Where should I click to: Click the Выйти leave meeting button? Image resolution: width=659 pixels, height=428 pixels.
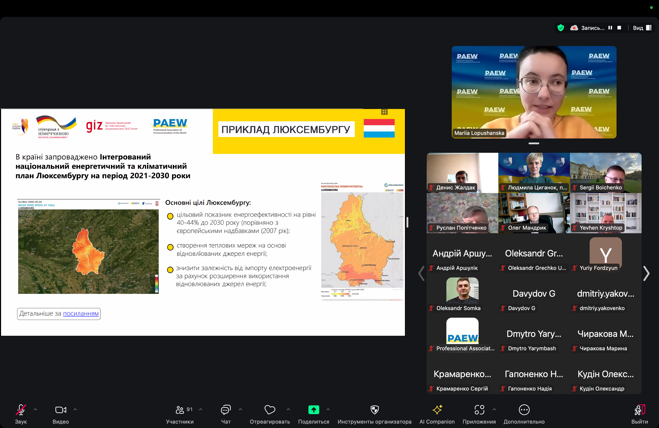coord(639,411)
